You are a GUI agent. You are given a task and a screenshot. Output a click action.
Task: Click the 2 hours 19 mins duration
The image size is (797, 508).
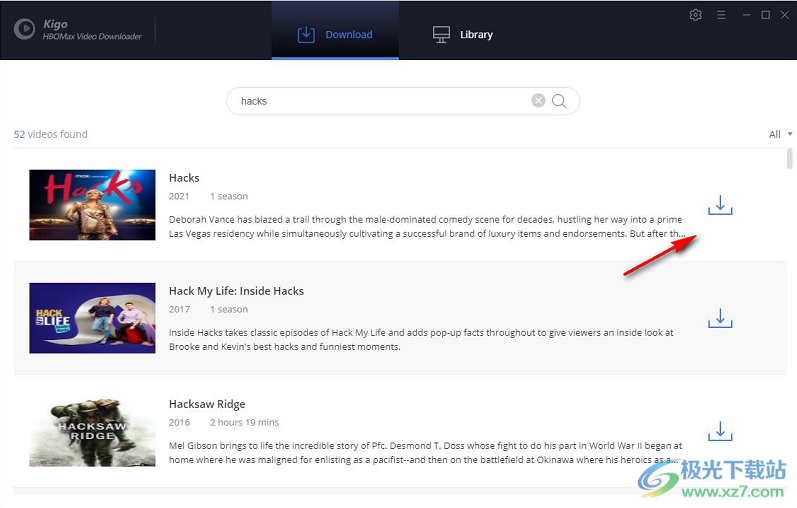pos(244,423)
